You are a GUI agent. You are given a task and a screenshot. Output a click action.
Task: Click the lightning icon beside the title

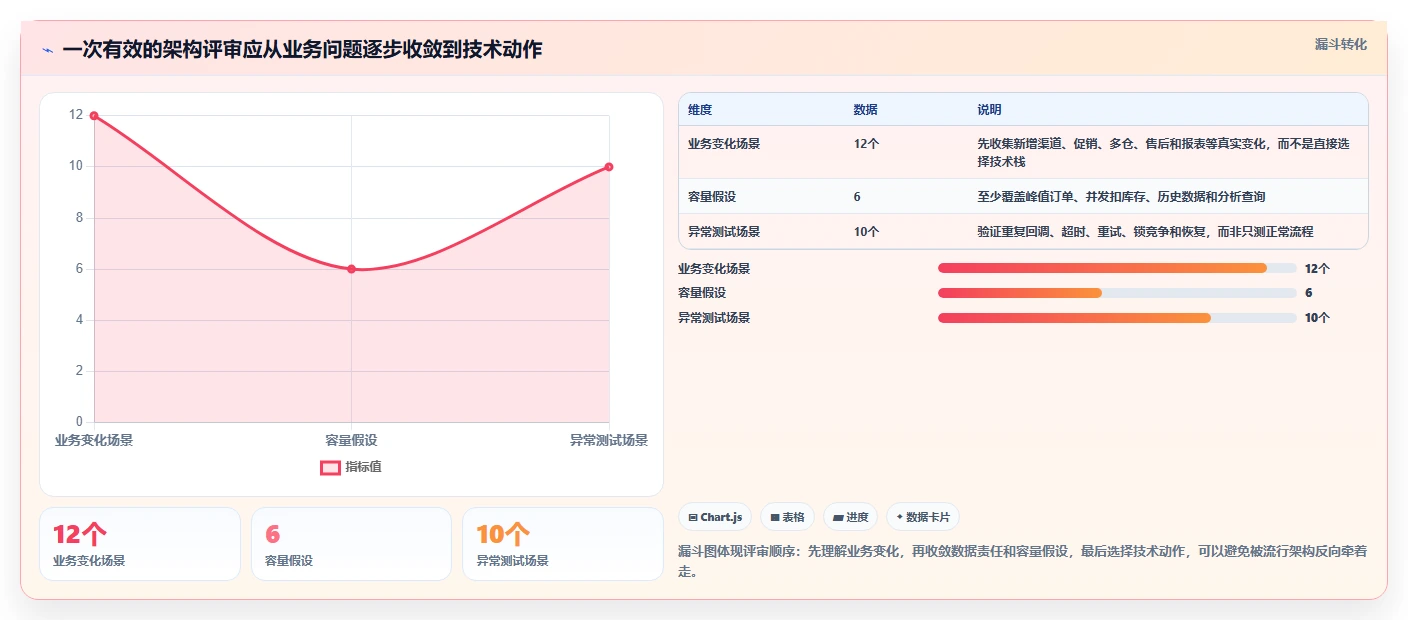[x=47, y=50]
